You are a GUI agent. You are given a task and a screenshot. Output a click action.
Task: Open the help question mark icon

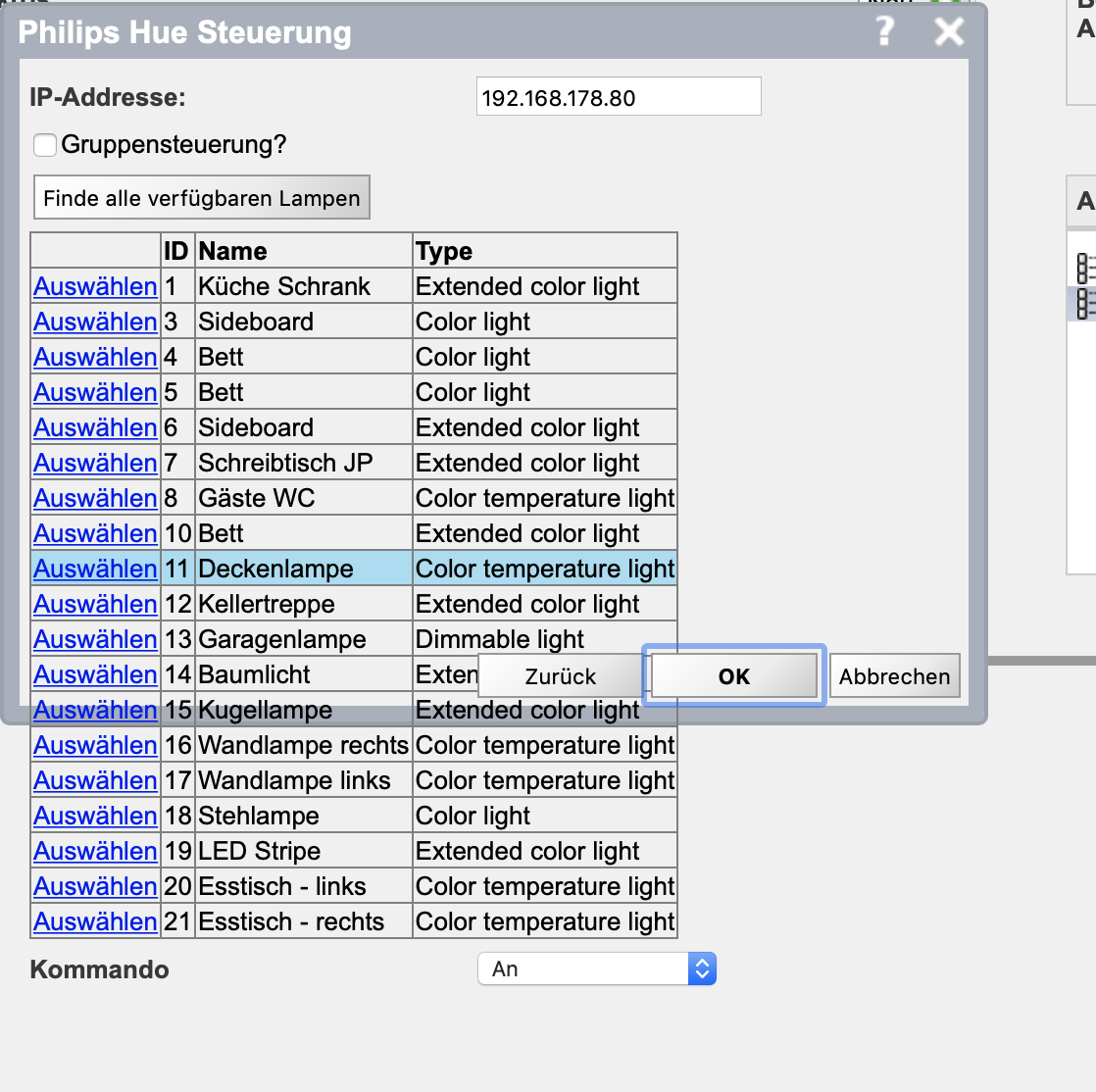click(885, 31)
